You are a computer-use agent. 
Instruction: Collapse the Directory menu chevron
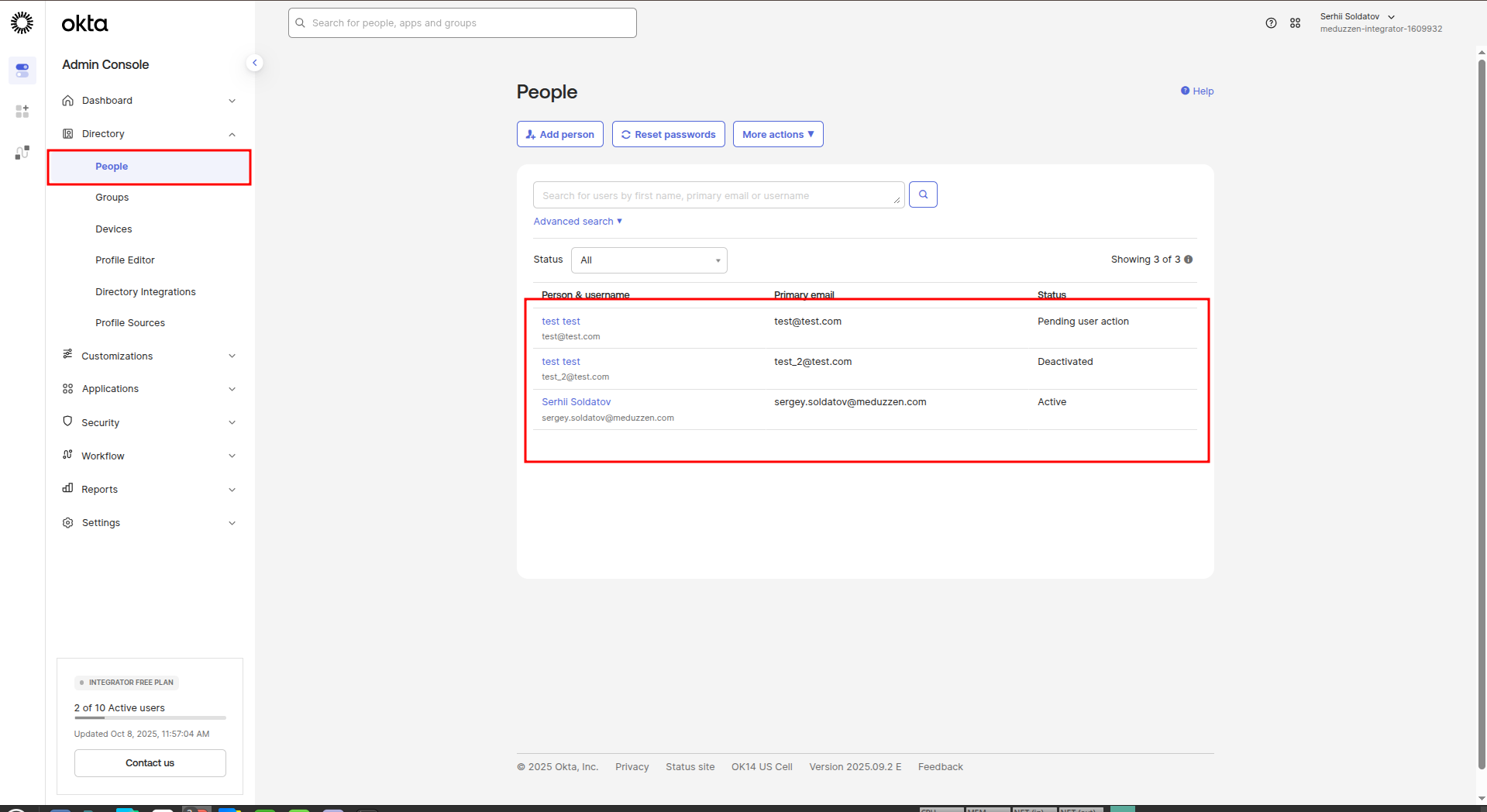tap(232, 134)
